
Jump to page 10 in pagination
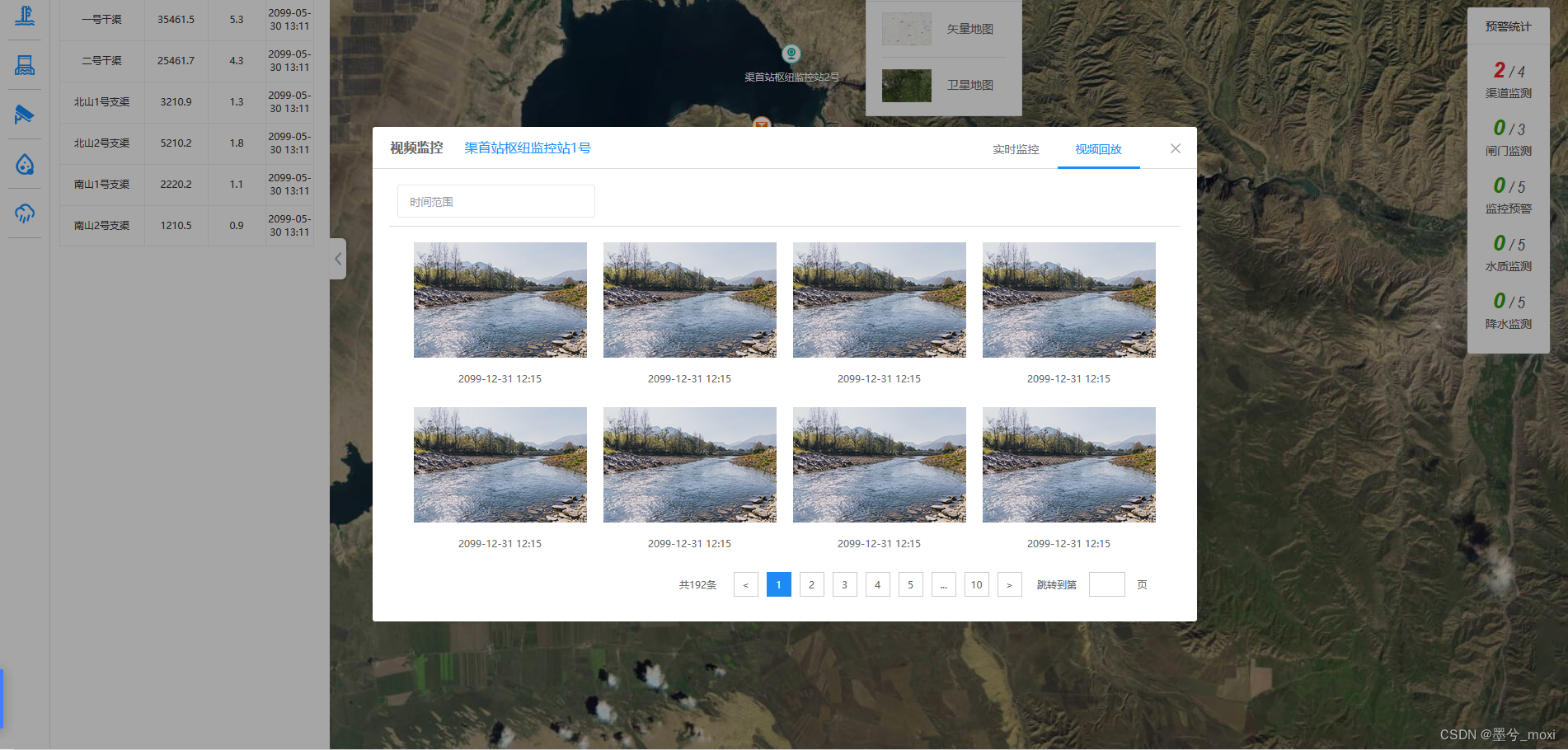click(x=976, y=584)
